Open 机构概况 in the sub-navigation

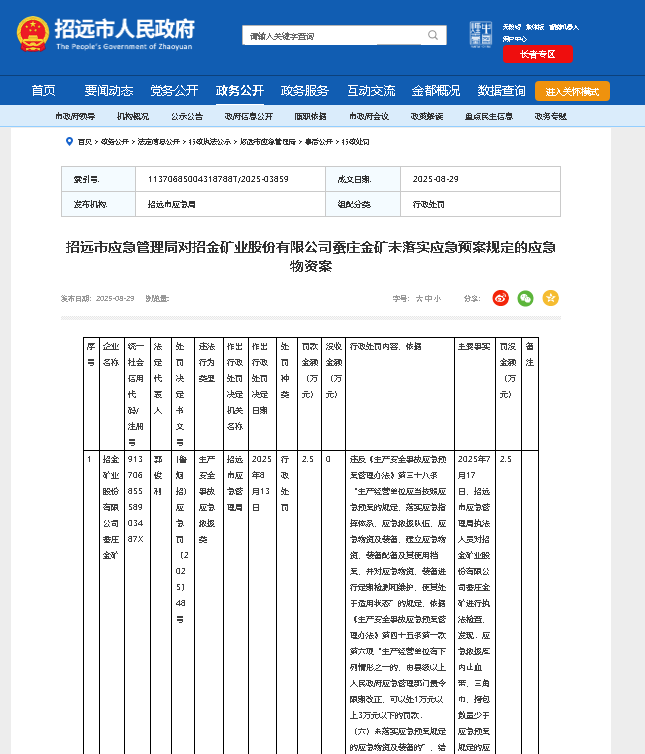pyautogui.click(x=132, y=116)
